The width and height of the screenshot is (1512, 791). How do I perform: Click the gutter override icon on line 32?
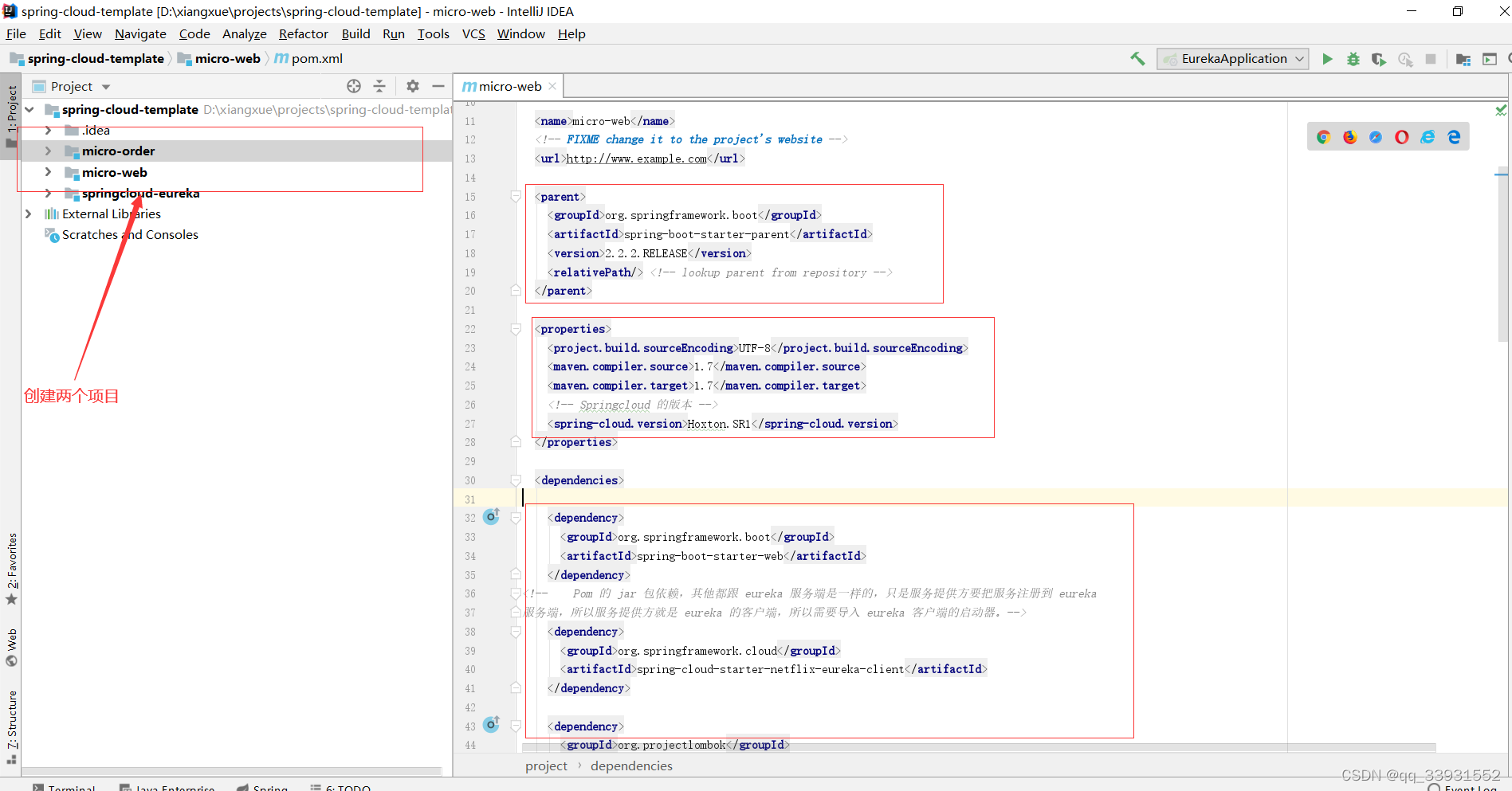coord(492,516)
